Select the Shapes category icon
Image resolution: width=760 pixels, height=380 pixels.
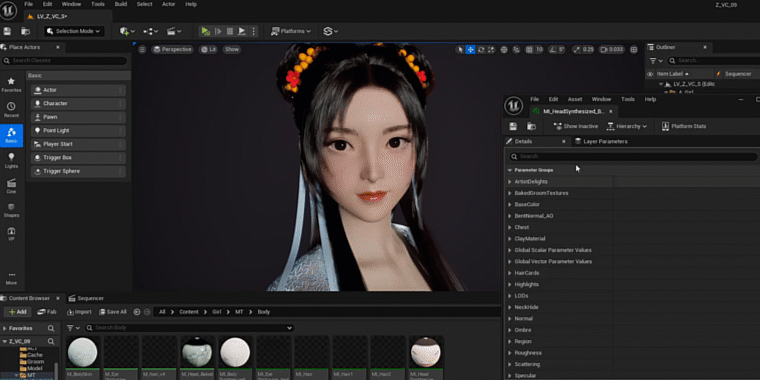click(11, 210)
